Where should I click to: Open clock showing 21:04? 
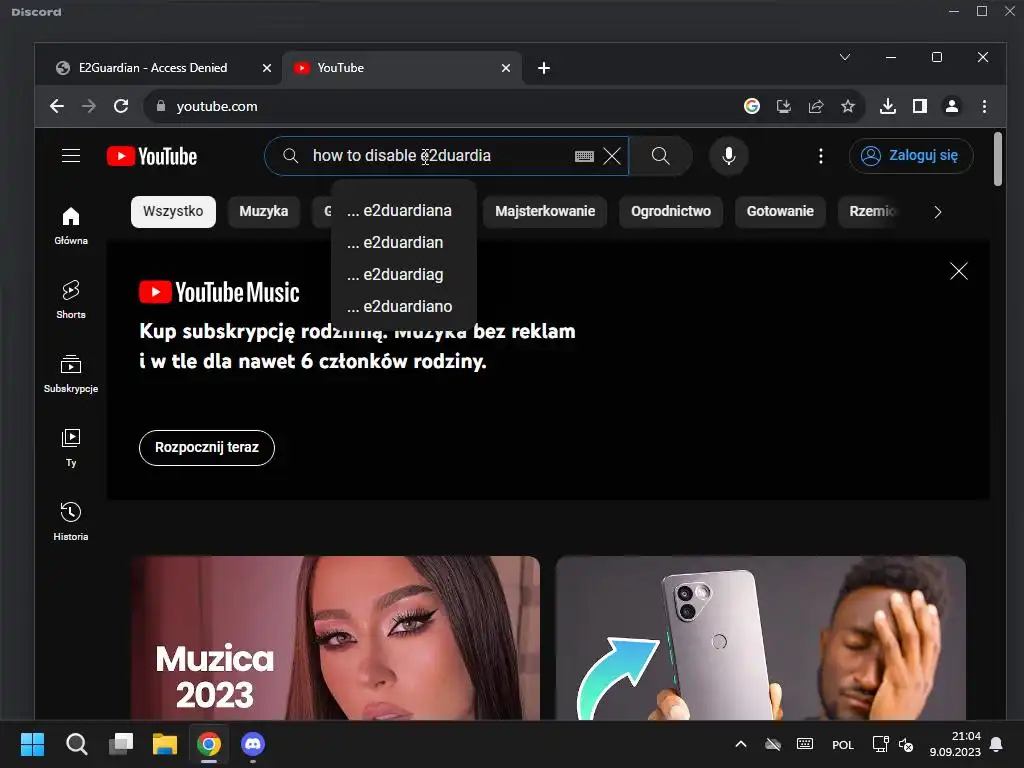pos(955,744)
